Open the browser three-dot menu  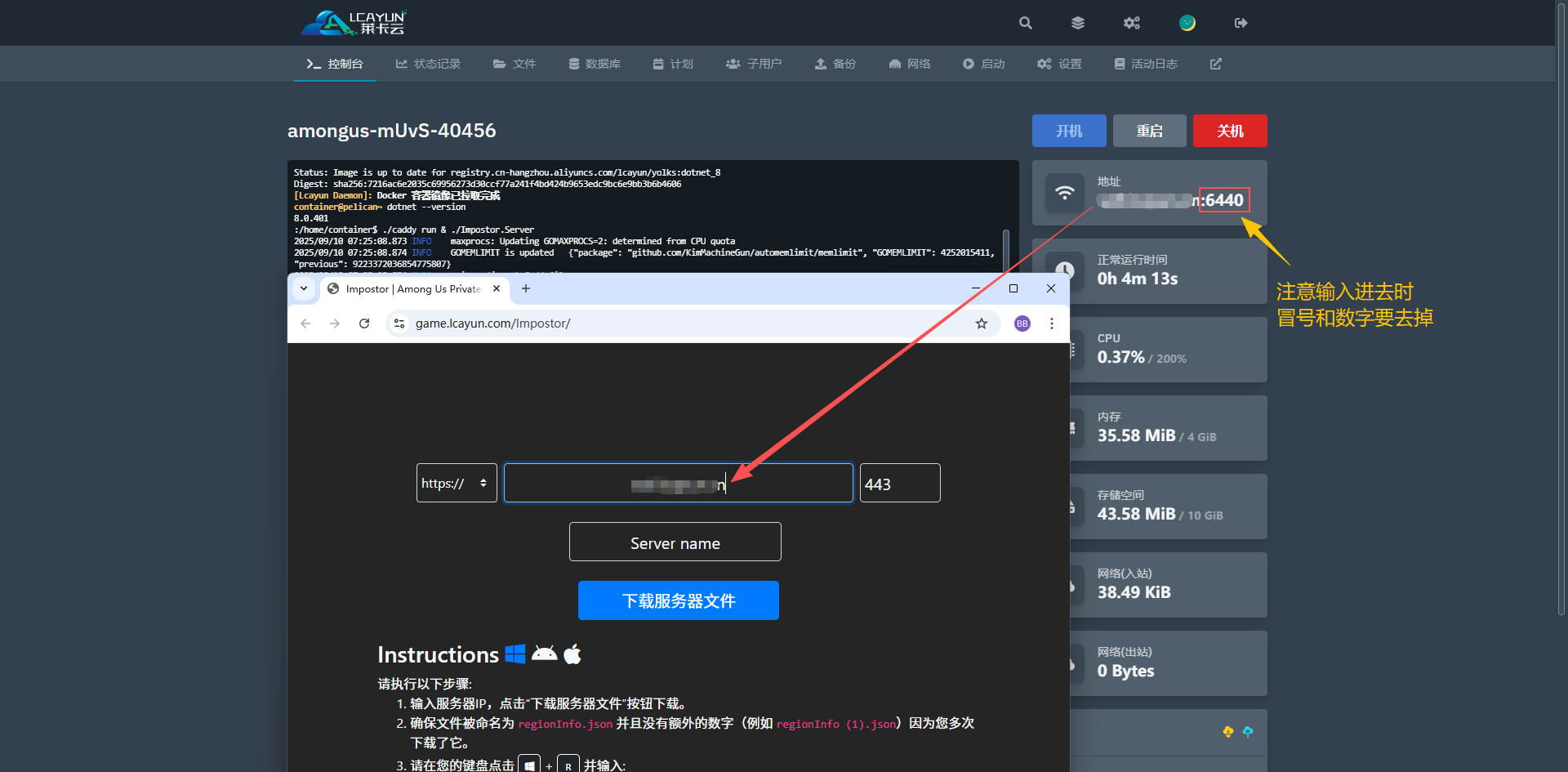pos(1052,324)
